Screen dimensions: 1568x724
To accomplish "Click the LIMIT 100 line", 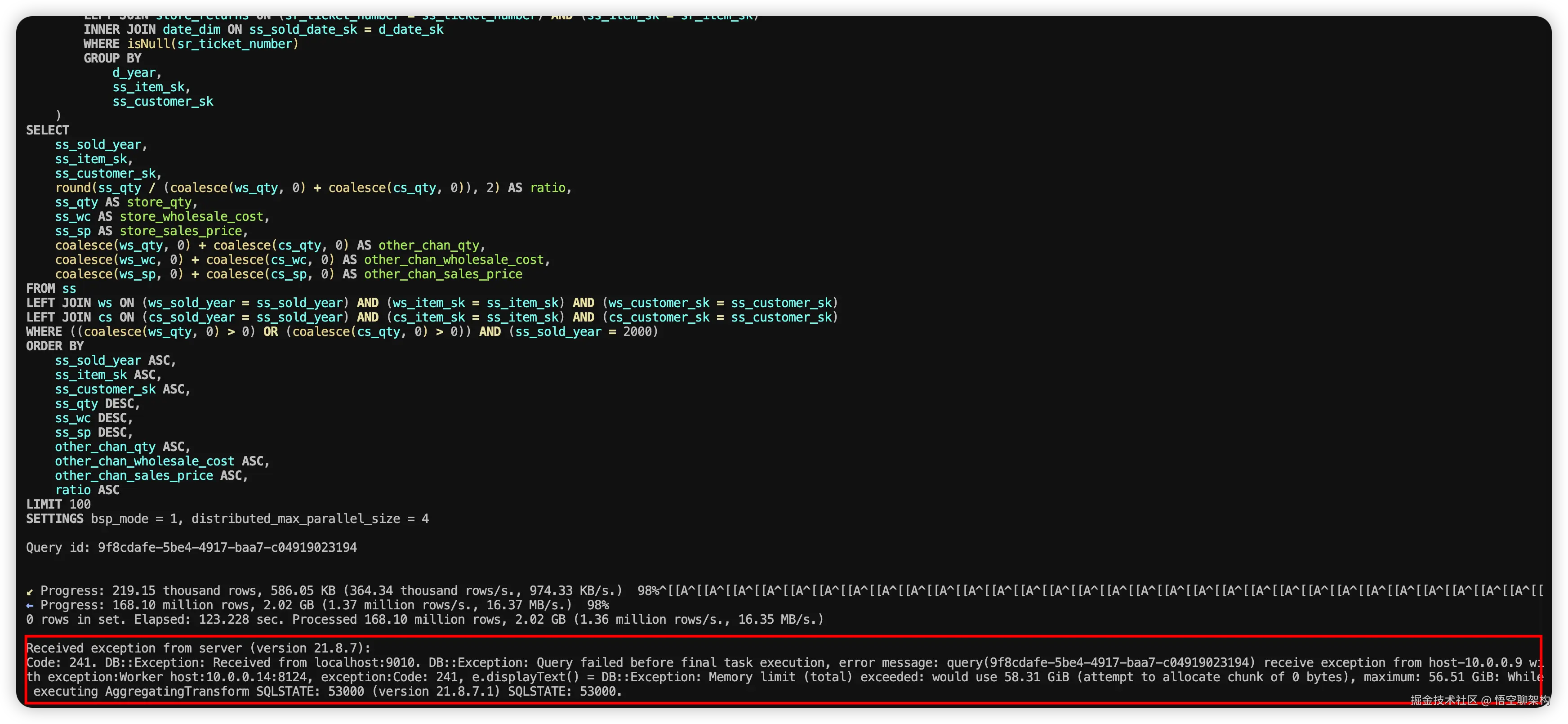I will [58, 504].
